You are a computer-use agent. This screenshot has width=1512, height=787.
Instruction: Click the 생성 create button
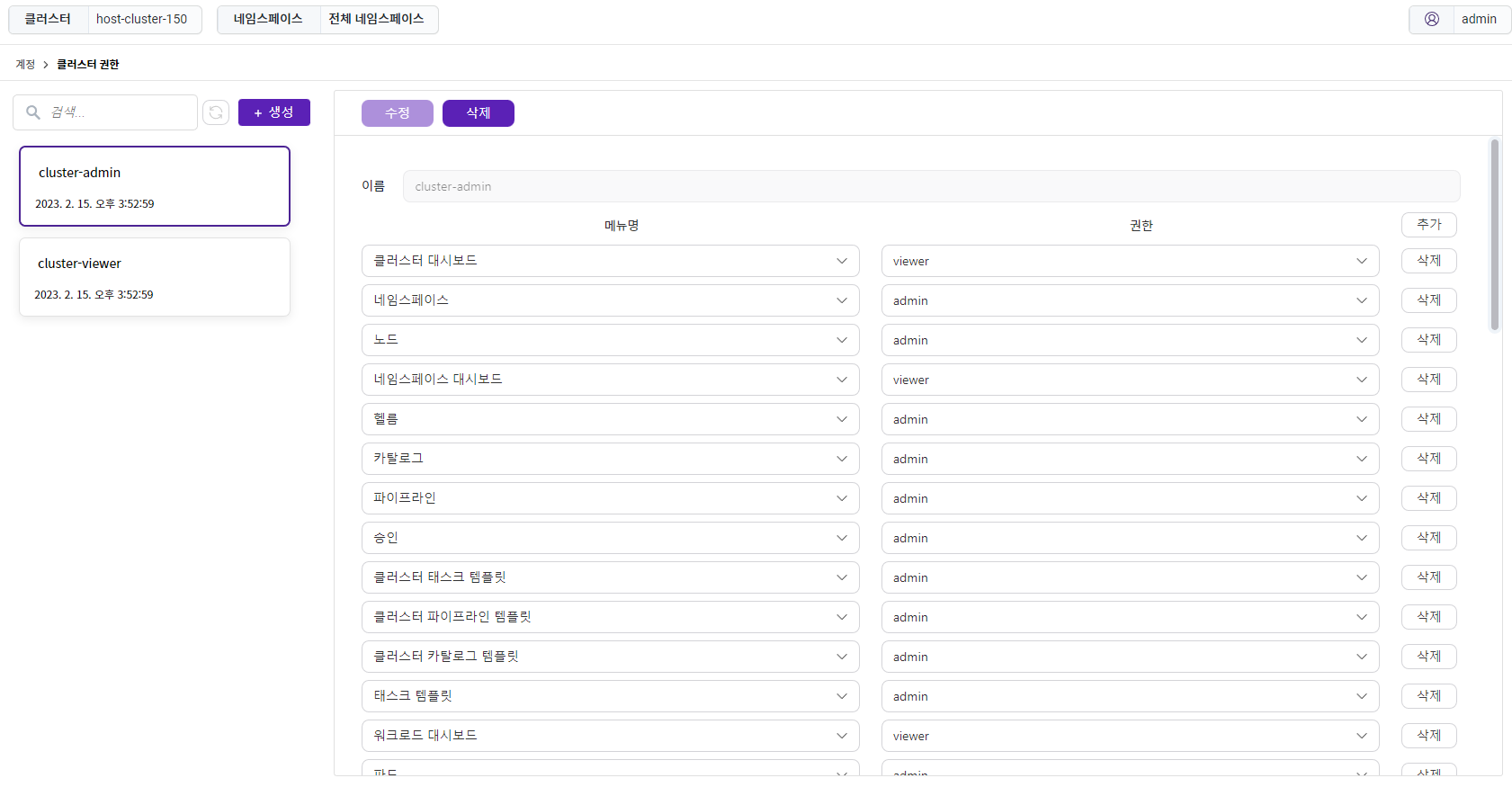click(x=274, y=112)
